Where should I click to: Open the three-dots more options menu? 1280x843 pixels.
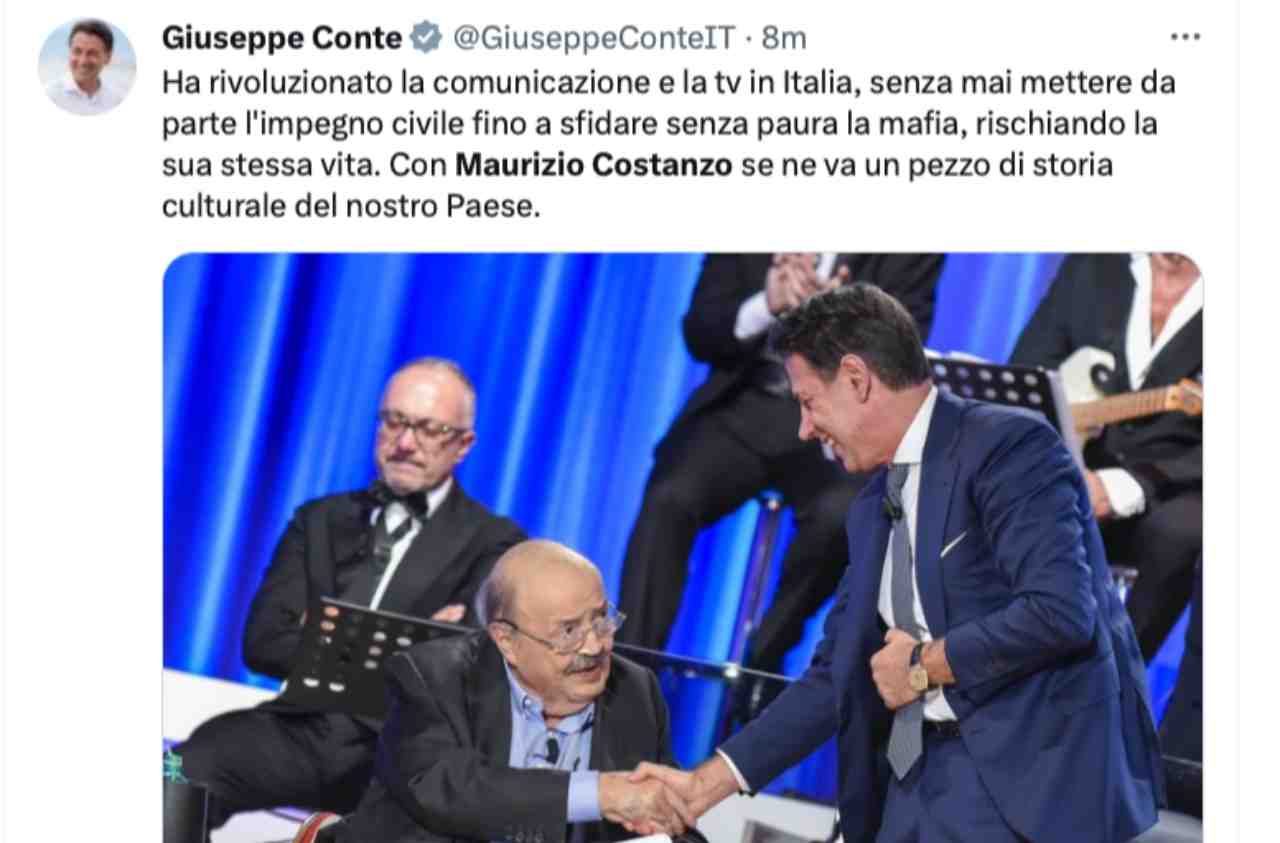click(1185, 37)
